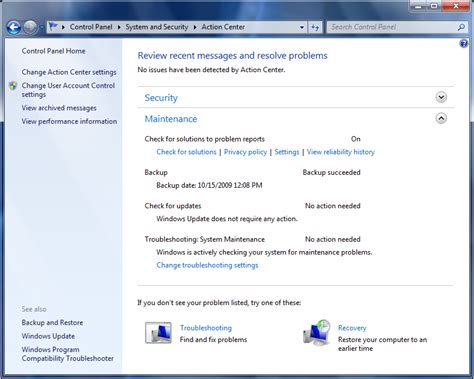Open Windows Program Compatibility Troubleshooter
The width and height of the screenshot is (474, 379).
coord(68,354)
